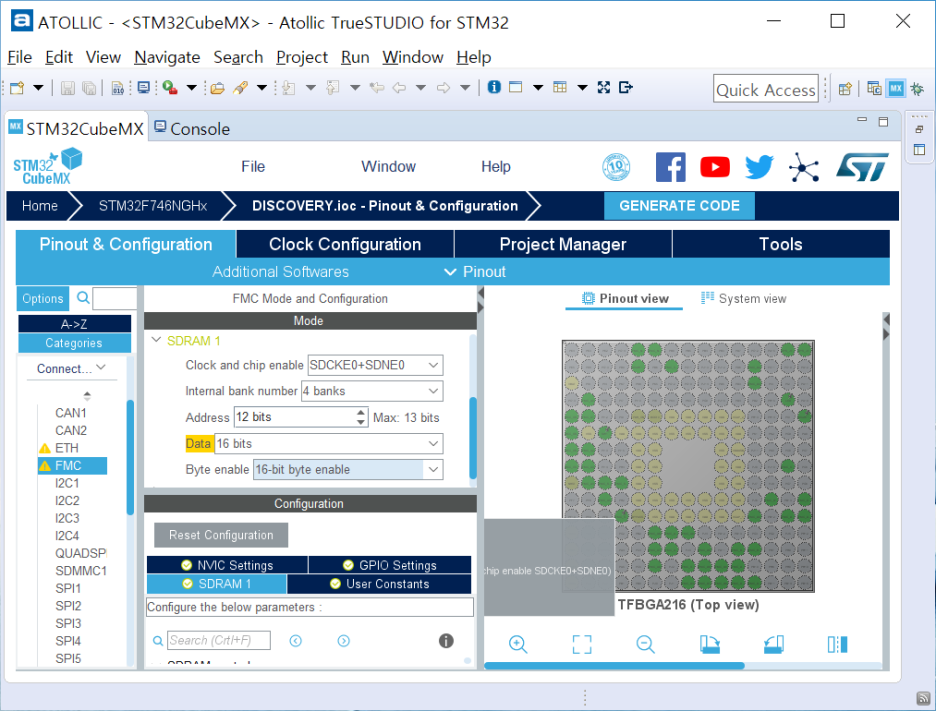Fit the chip to the view
Screen dimensions: 936x711
582,644
